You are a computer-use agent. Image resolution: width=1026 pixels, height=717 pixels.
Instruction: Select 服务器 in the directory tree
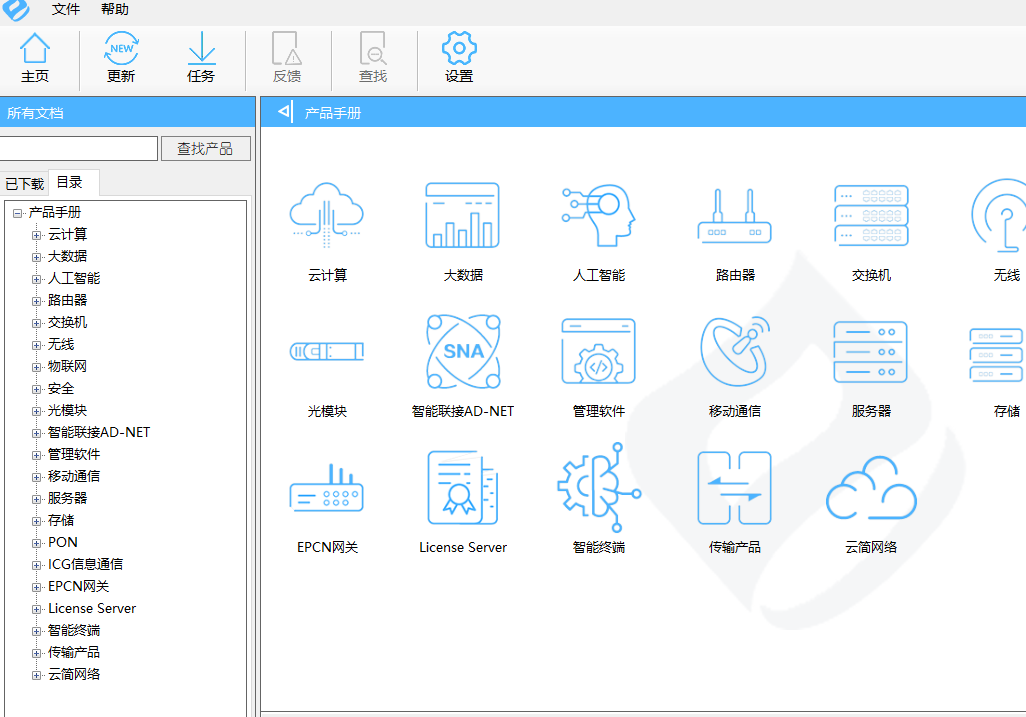pyautogui.click(x=67, y=498)
